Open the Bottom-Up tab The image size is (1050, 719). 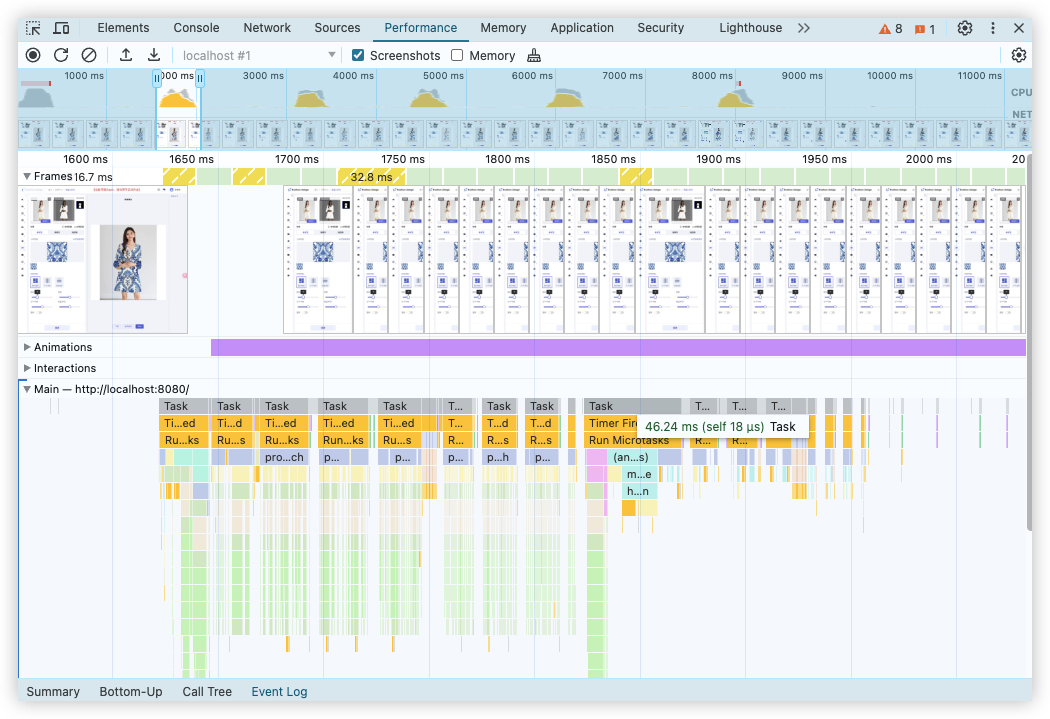point(131,692)
